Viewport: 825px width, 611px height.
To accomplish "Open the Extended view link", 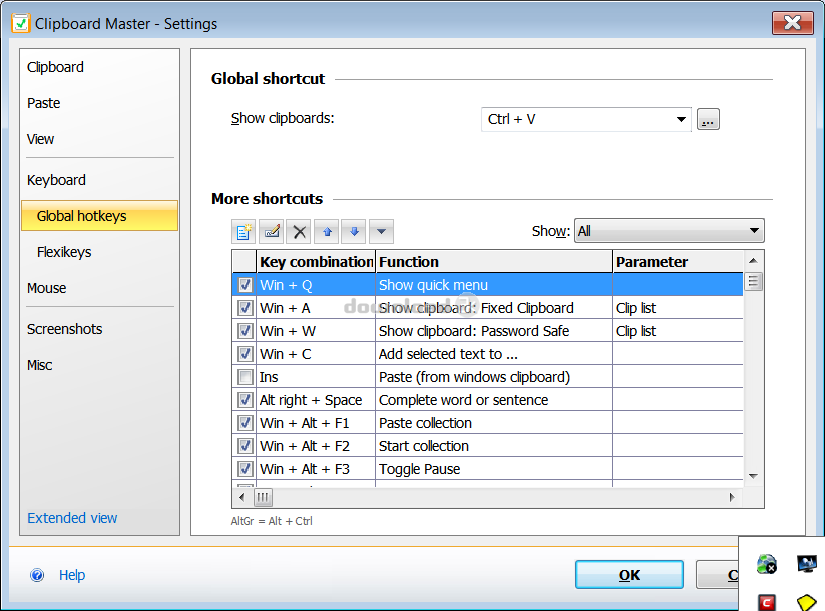I will click(72, 518).
